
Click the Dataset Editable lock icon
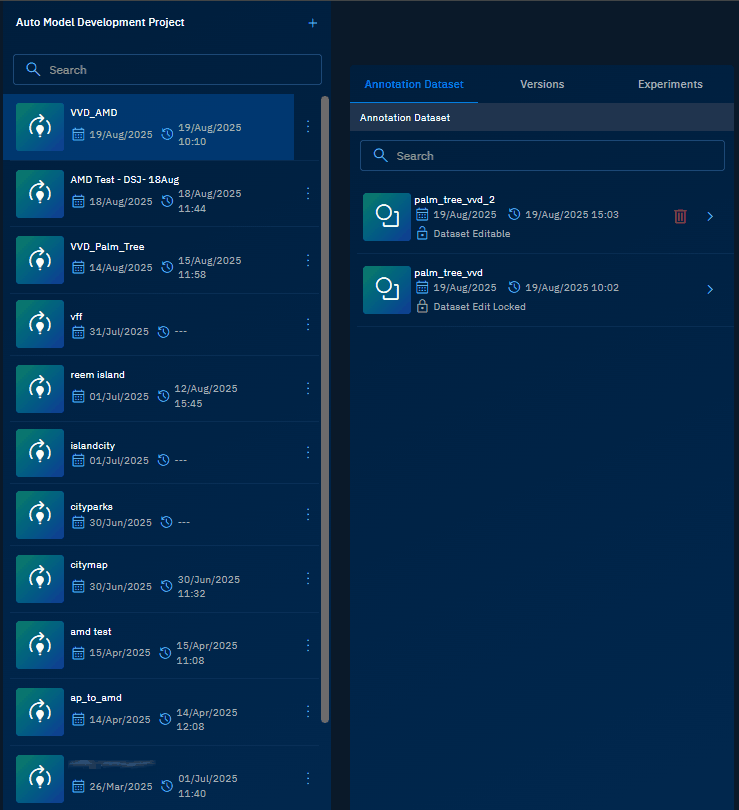pyautogui.click(x=422, y=234)
